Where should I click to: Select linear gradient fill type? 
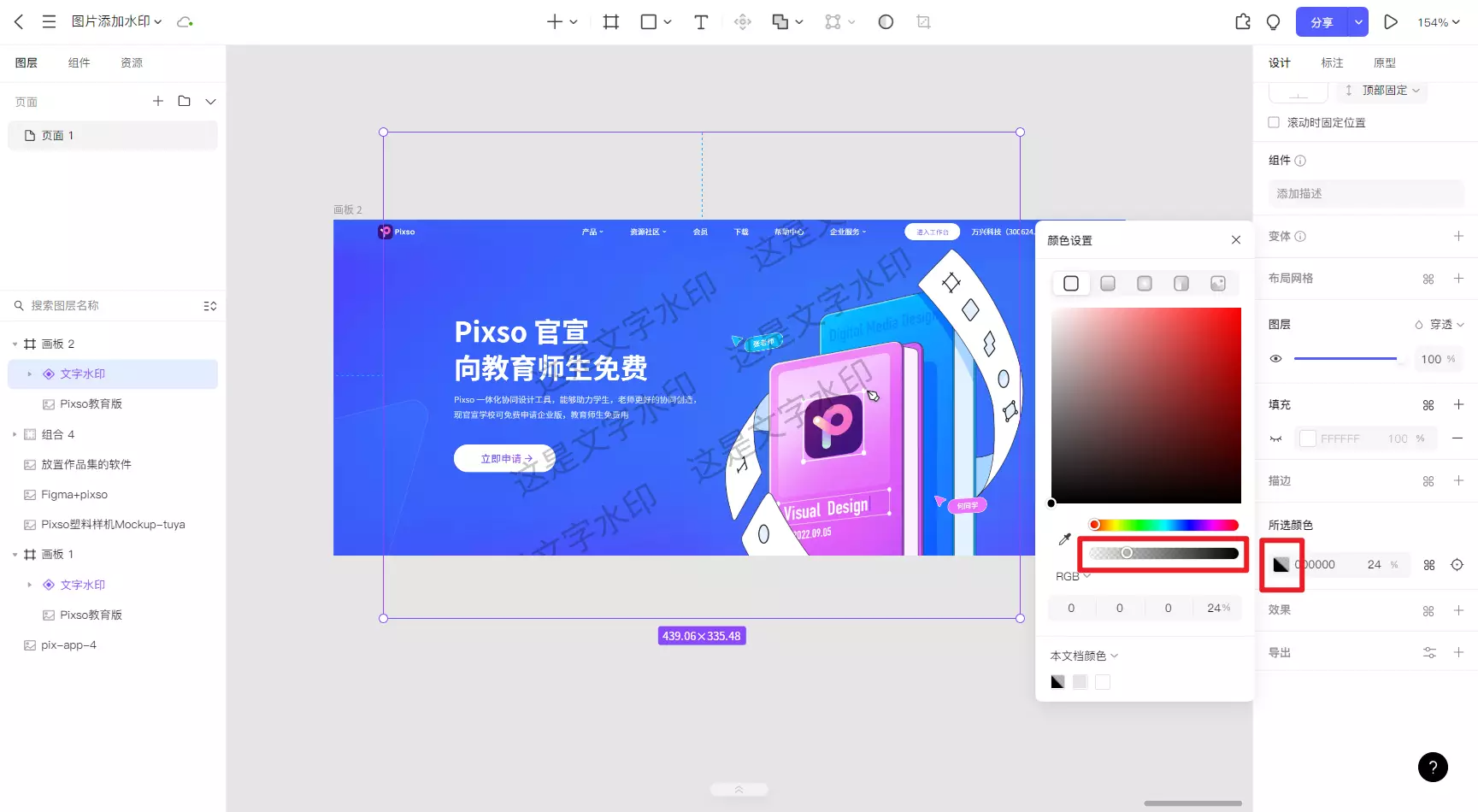(1108, 283)
